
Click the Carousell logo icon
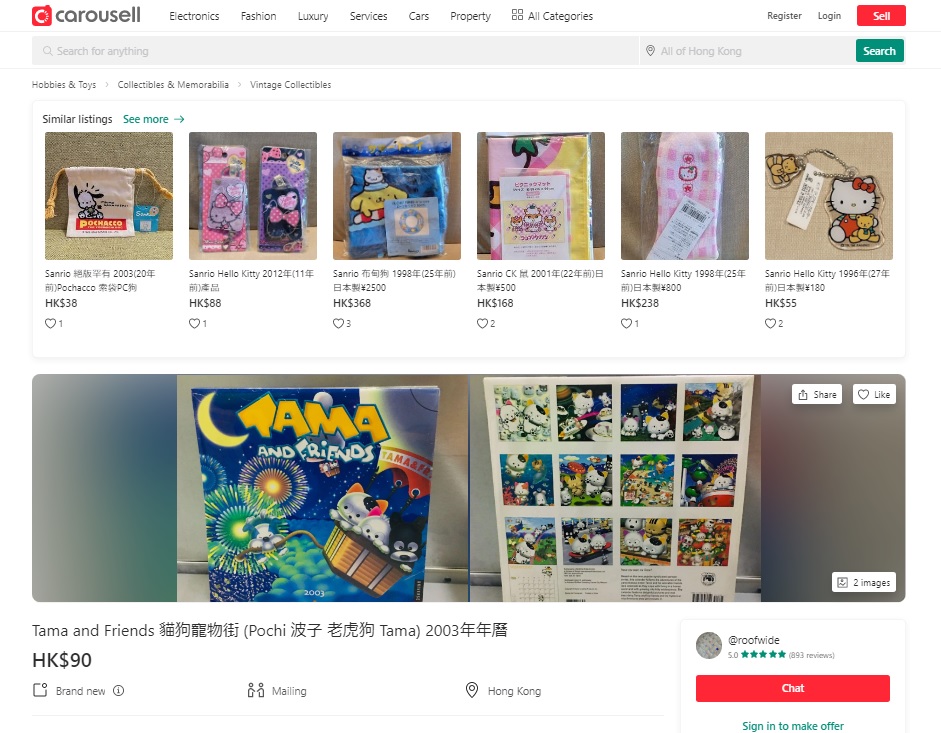click(x=41, y=16)
